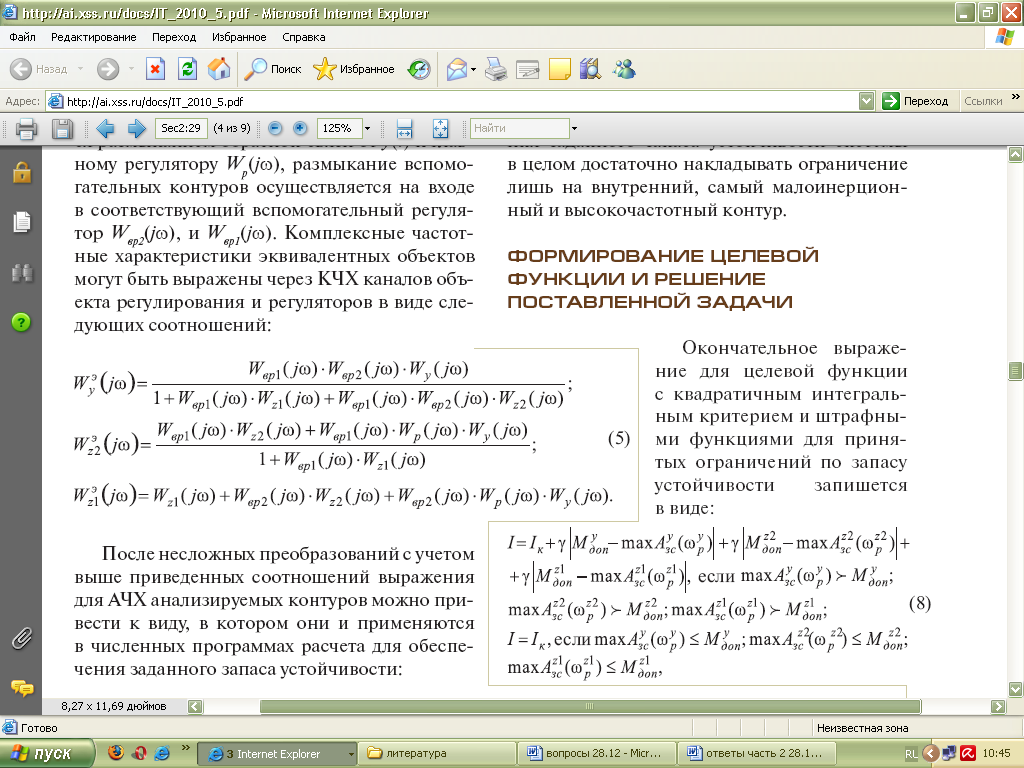Viewport: 1024px width, 768px height.
Task: Print the page via IE printer icon
Action: (496, 69)
